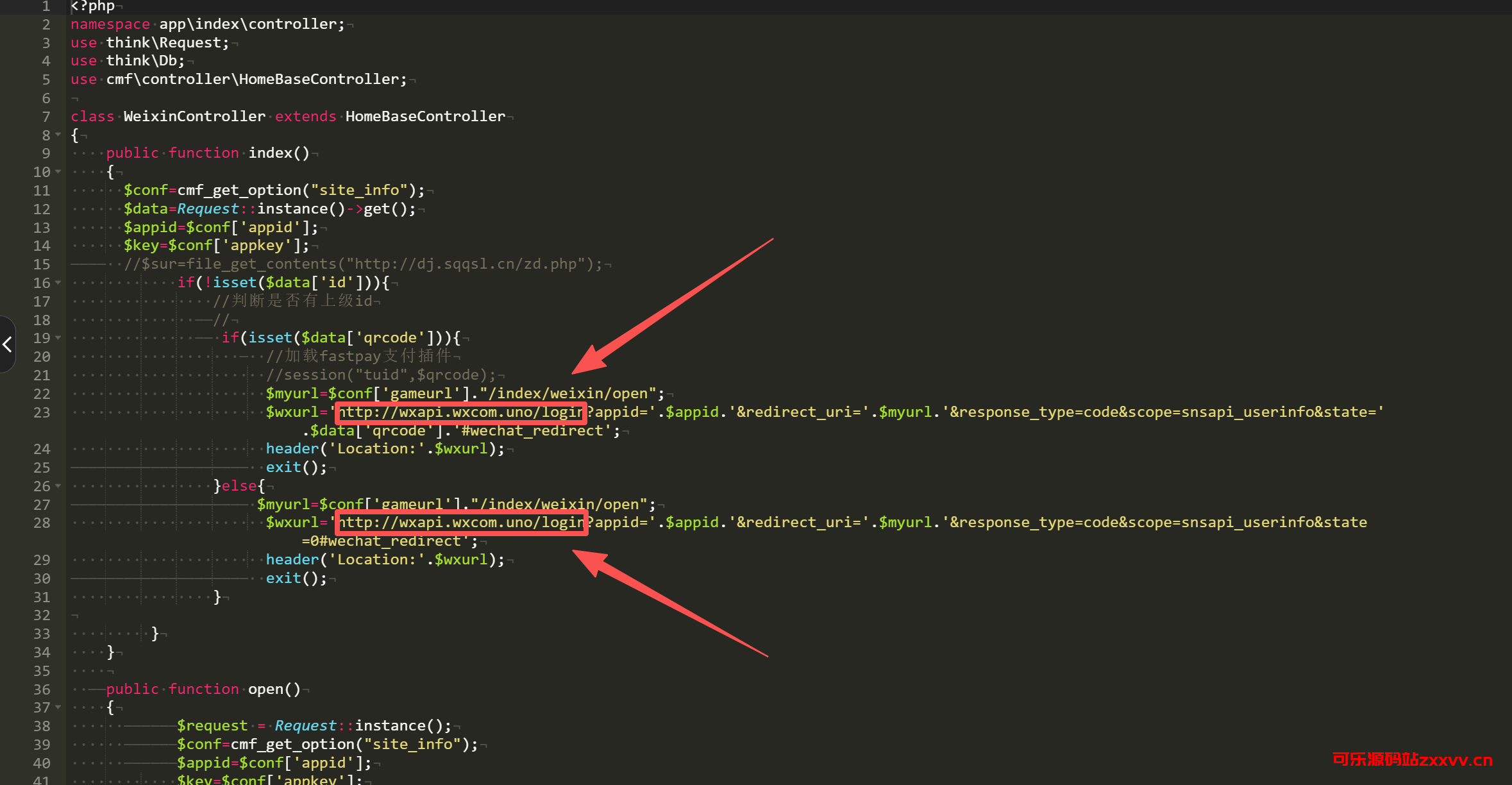Fold the else block at line 26
The width and height of the screenshot is (1512, 785).
coord(58,486)
